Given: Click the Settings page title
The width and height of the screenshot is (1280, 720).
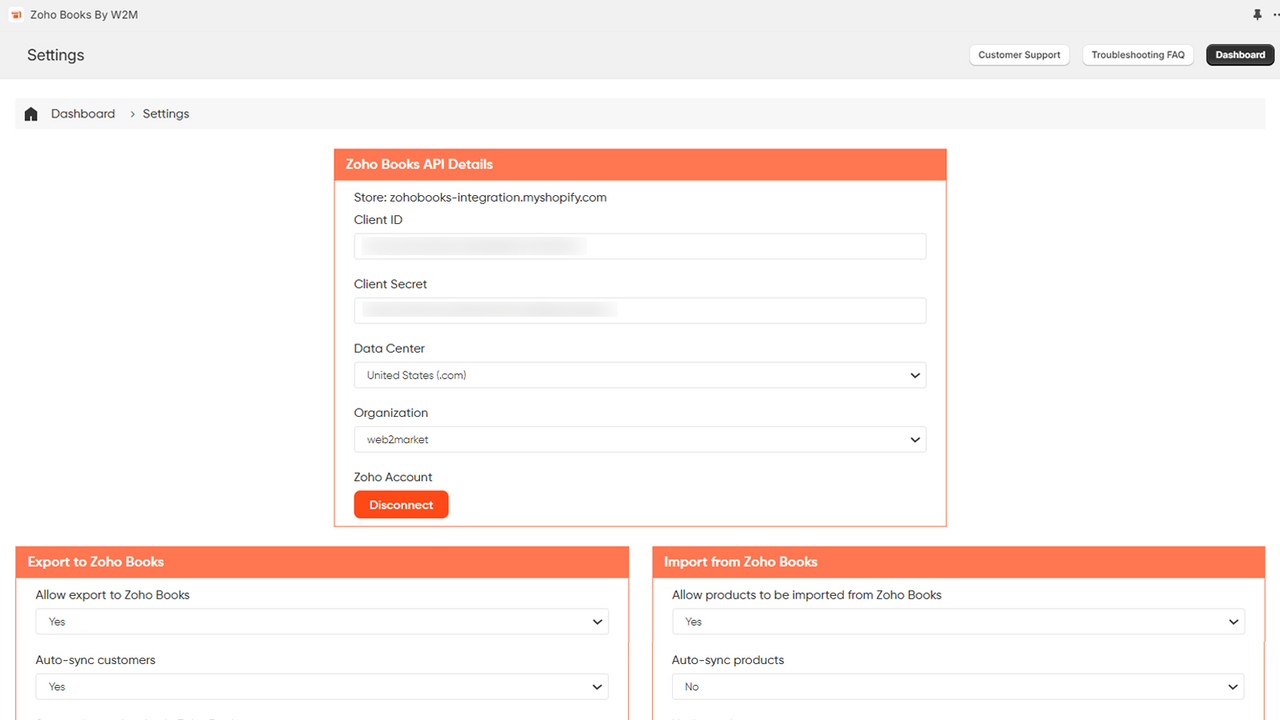Looking at the screenshot, I should pos(56,55).
